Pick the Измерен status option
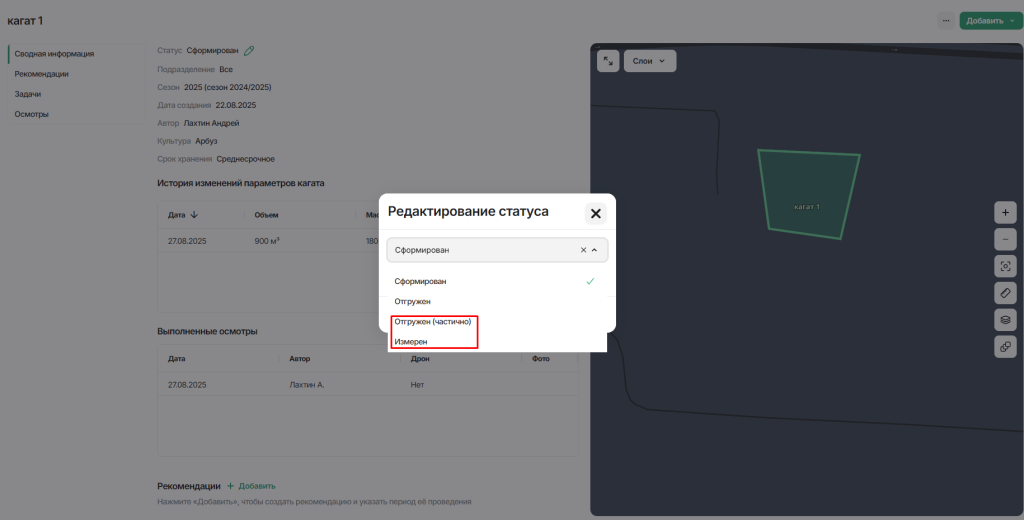Screen dimensions: 1024x520 [x=411, y=341]
